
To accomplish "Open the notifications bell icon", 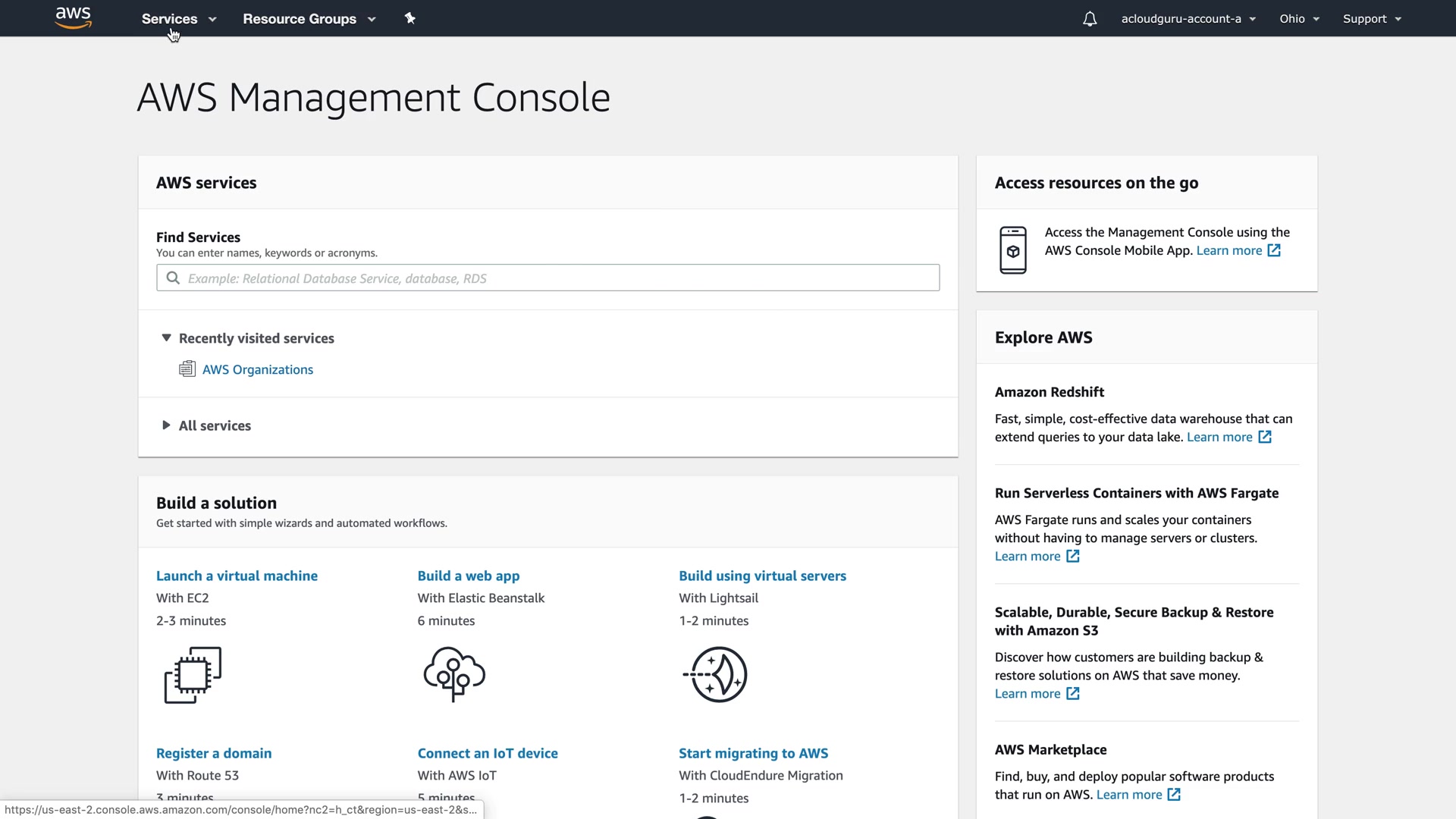I will coord(1090,19).
